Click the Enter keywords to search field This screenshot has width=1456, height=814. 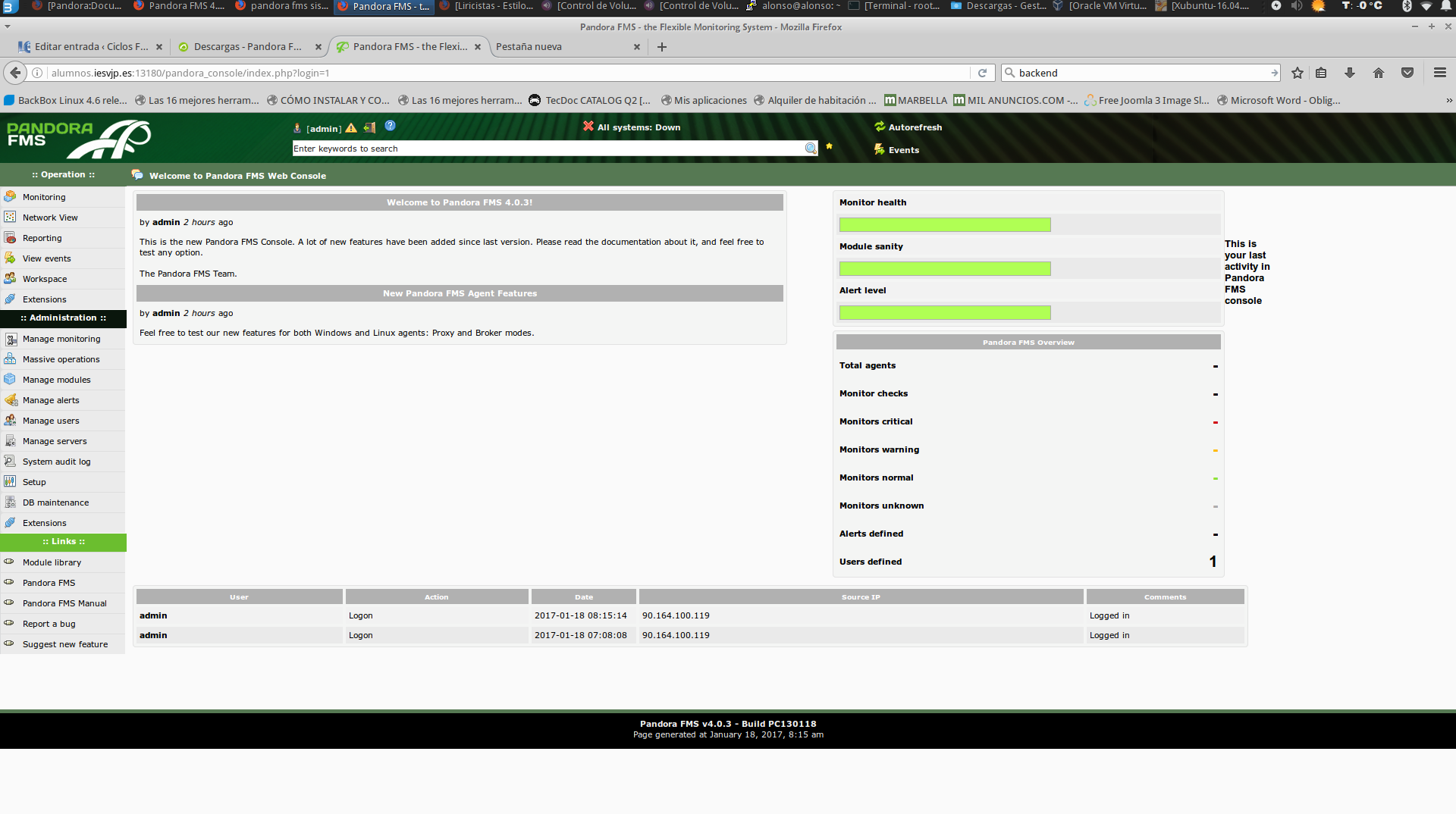(546, 149)
